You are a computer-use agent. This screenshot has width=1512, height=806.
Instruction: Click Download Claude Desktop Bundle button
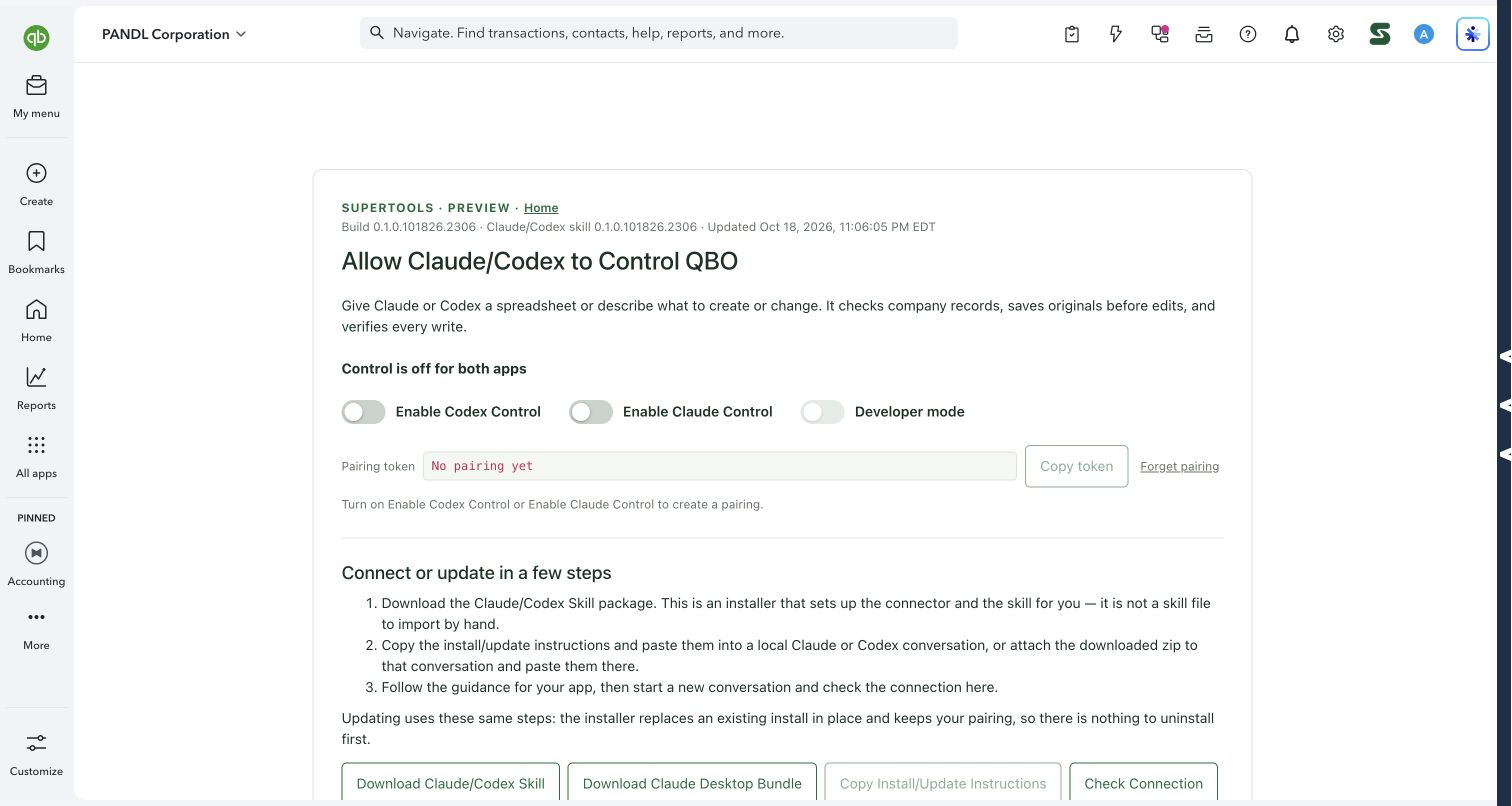coord(692,783)
